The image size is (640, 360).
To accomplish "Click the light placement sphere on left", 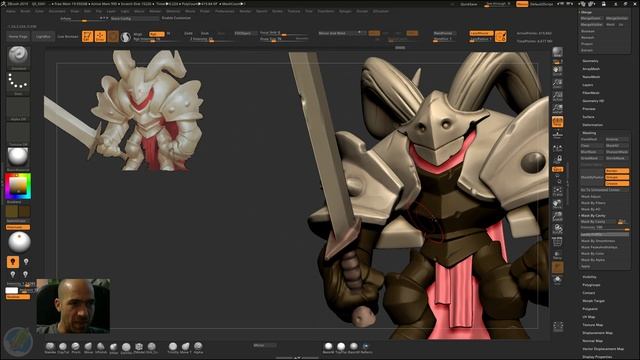I will tap(19, 242).
